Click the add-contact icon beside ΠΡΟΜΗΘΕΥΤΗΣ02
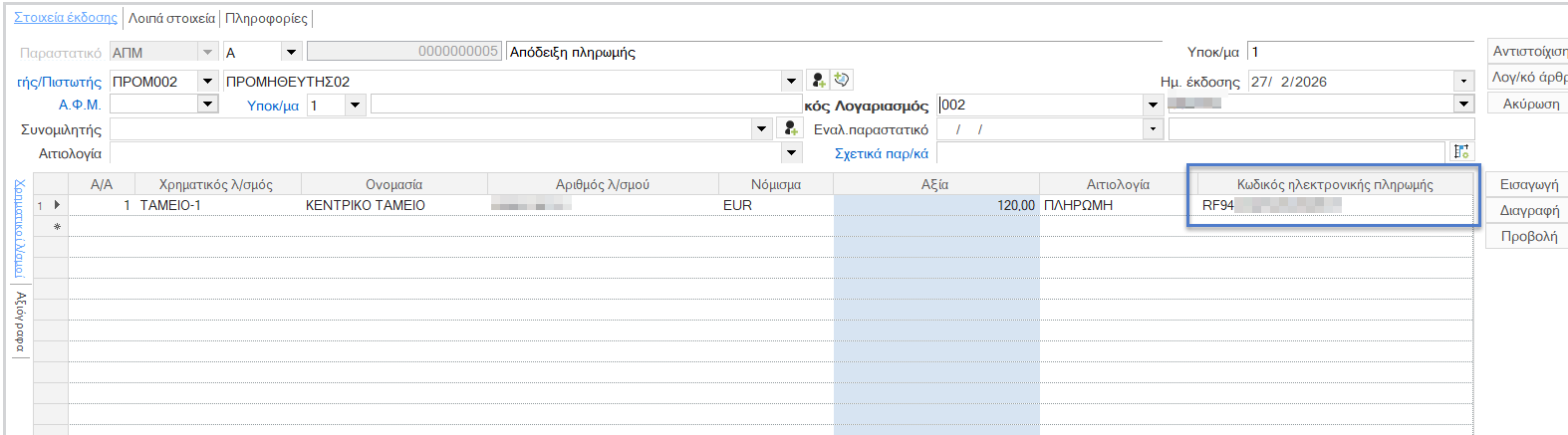This screenshot has height=435, width=1568. (x=818, y=81)
